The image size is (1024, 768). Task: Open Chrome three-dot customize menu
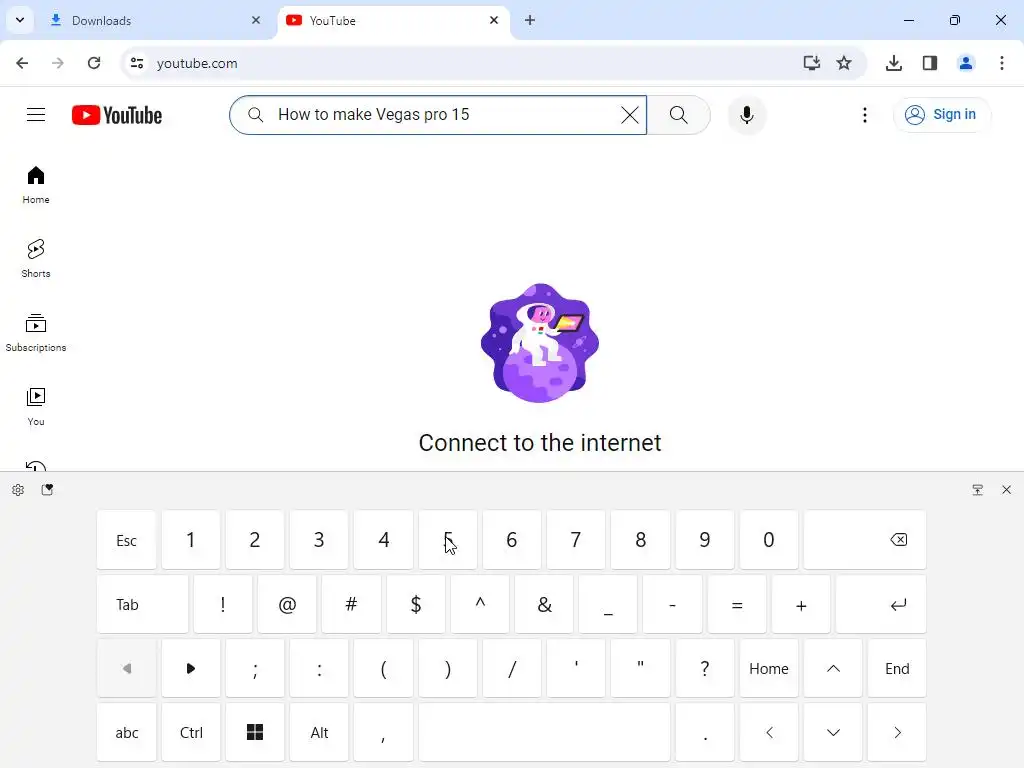[x=1002, y=63]
